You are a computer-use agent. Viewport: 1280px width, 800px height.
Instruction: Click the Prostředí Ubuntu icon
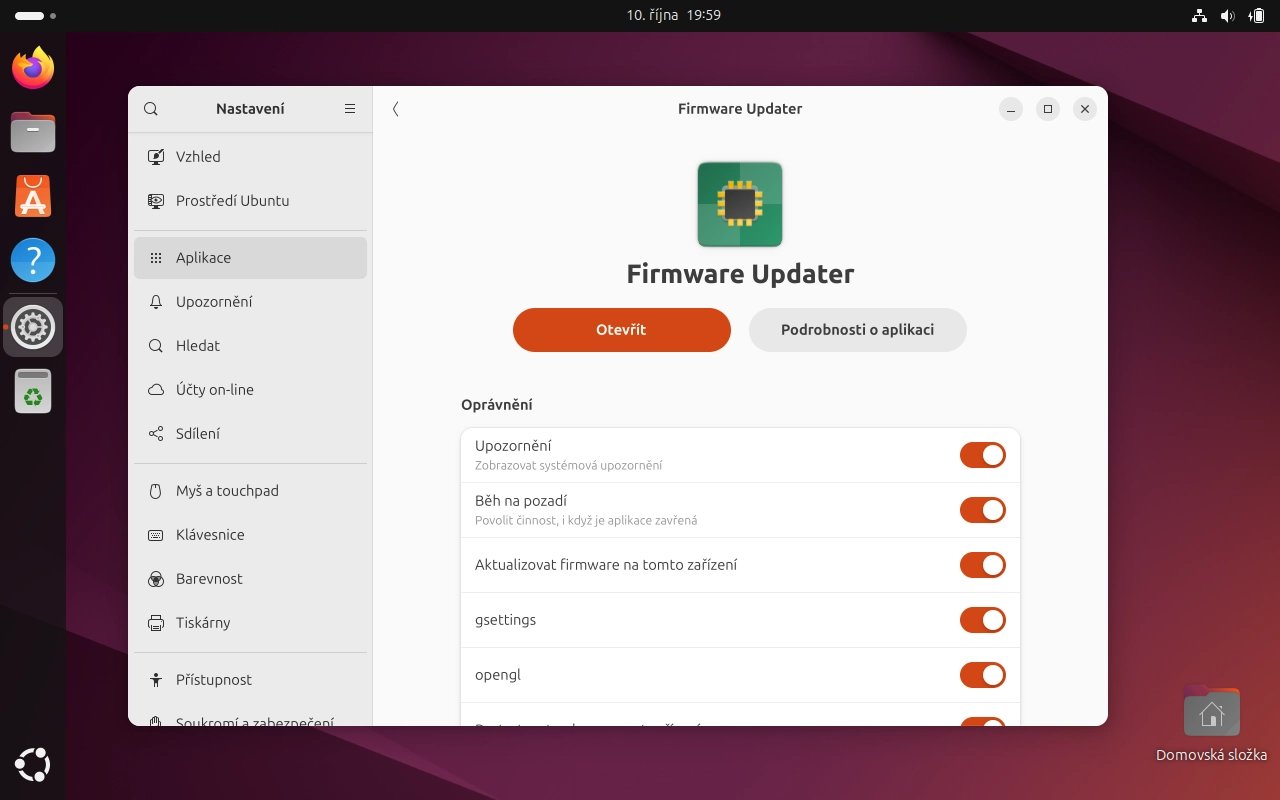tap(156, 201)
